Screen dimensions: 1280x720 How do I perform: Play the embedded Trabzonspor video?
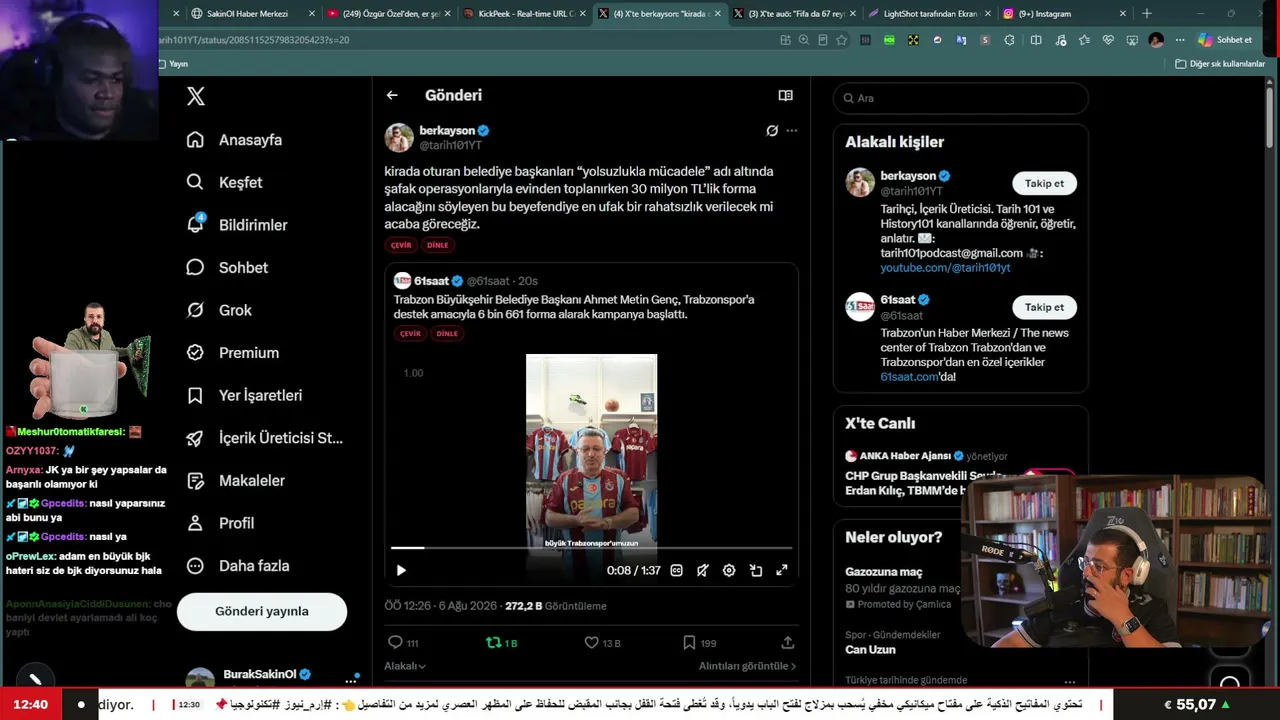(x=401, y=570)
